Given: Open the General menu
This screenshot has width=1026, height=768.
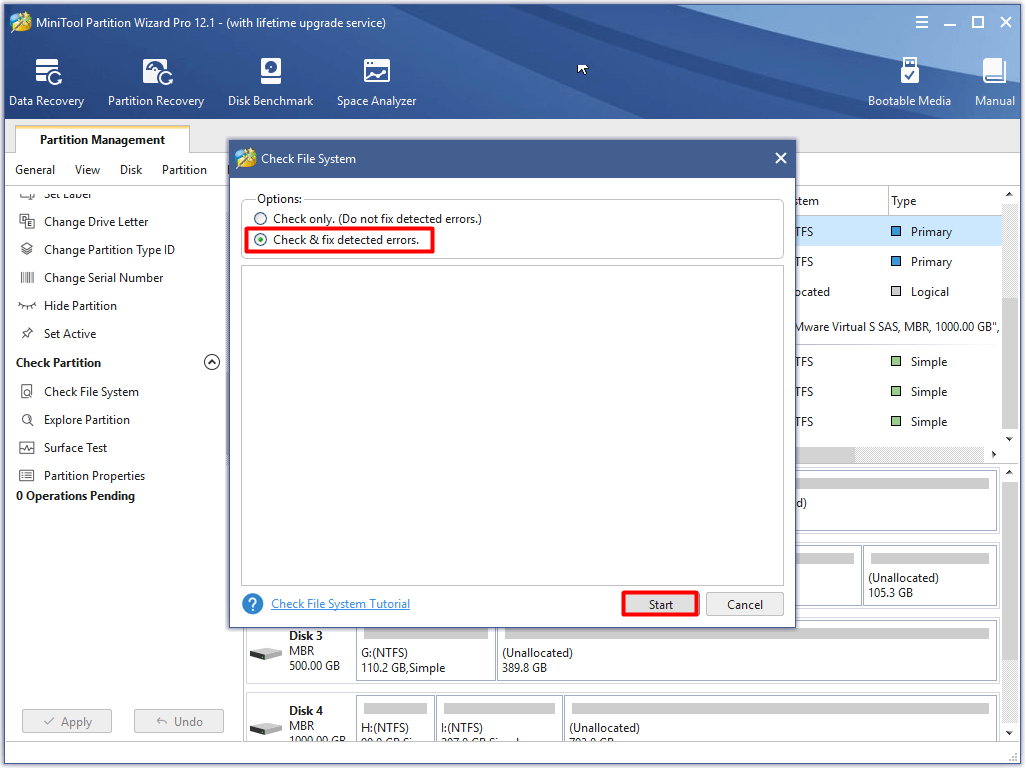Looking at the screenshot, I should tap(35, 169).
